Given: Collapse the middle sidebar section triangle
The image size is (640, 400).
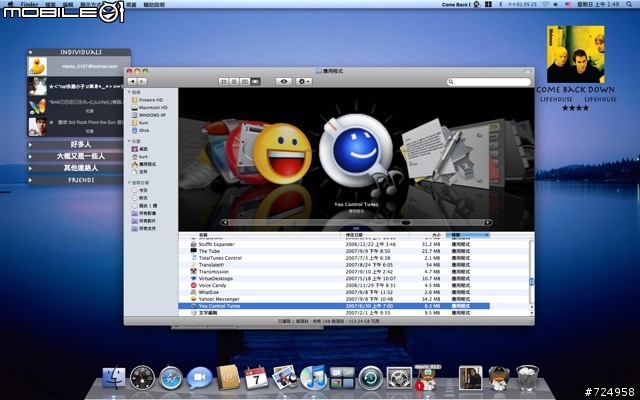Looking at the screenshot, I should (129, 141).
